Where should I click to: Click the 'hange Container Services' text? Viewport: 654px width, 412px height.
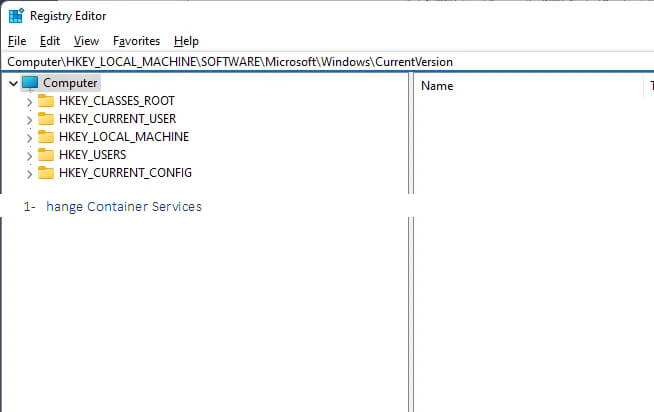click(124, 207)
